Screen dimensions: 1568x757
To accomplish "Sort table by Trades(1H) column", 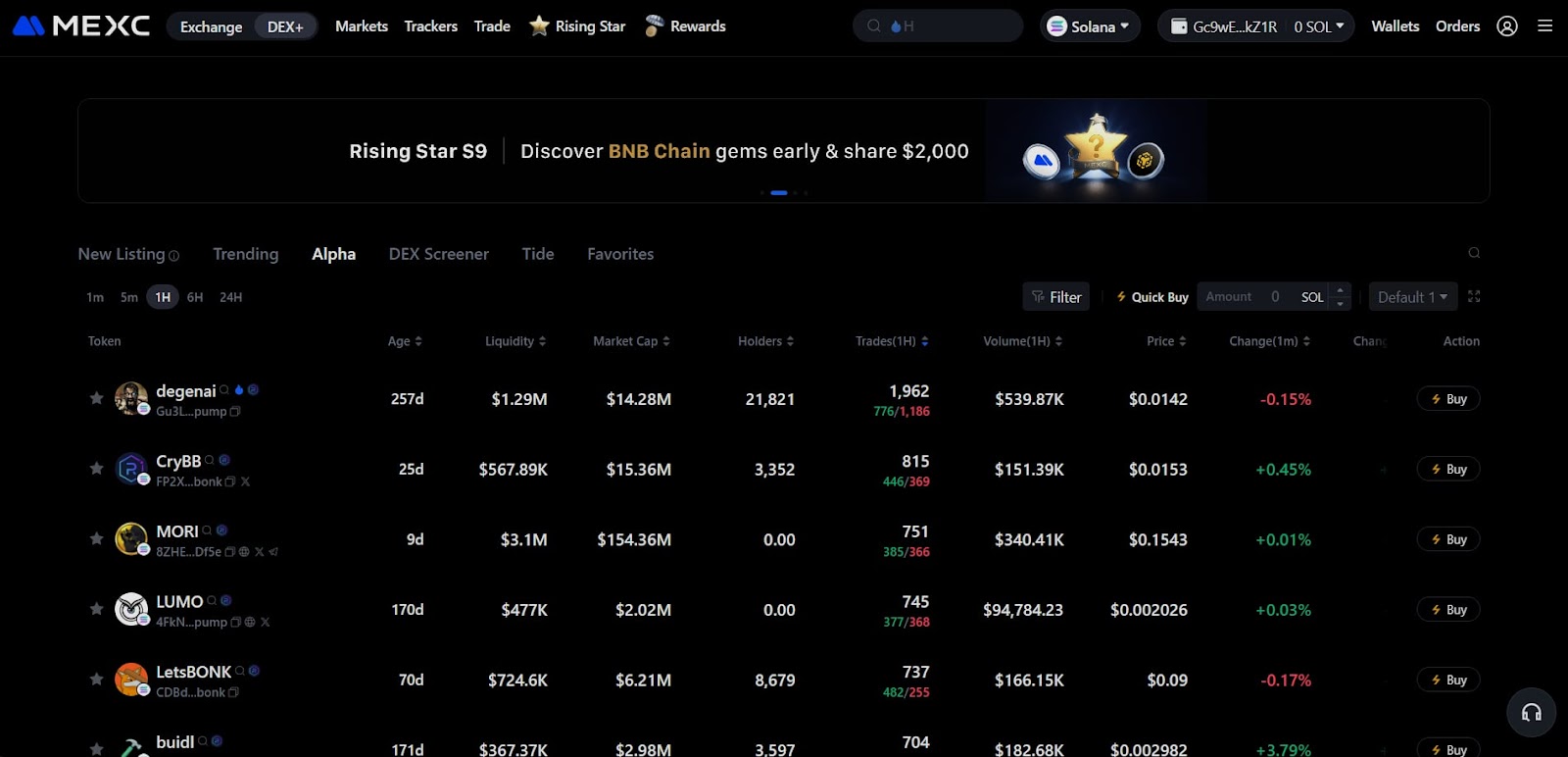I will 892,341.
